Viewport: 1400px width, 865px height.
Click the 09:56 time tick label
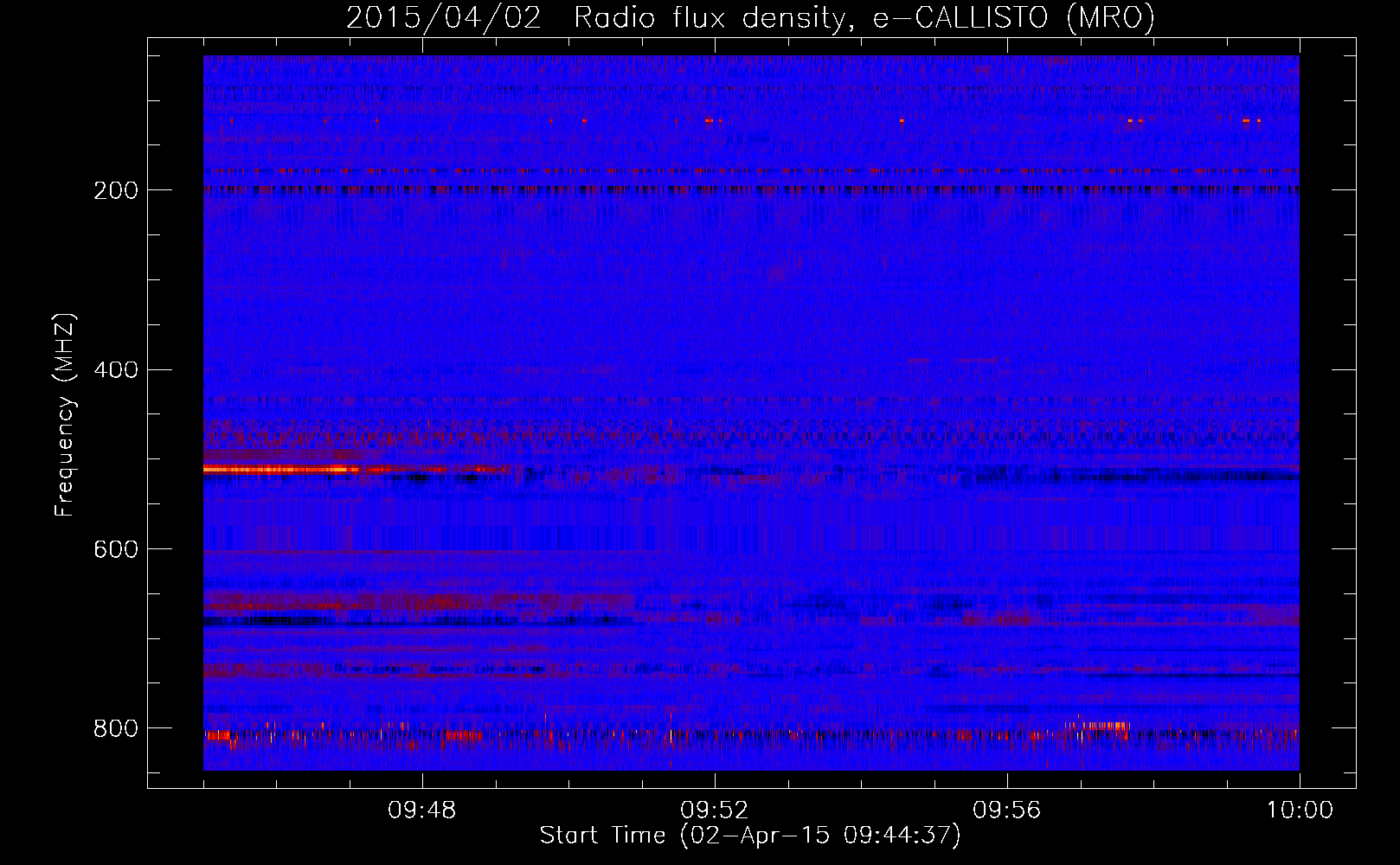pyautogui.click(x=1007, y=811)
